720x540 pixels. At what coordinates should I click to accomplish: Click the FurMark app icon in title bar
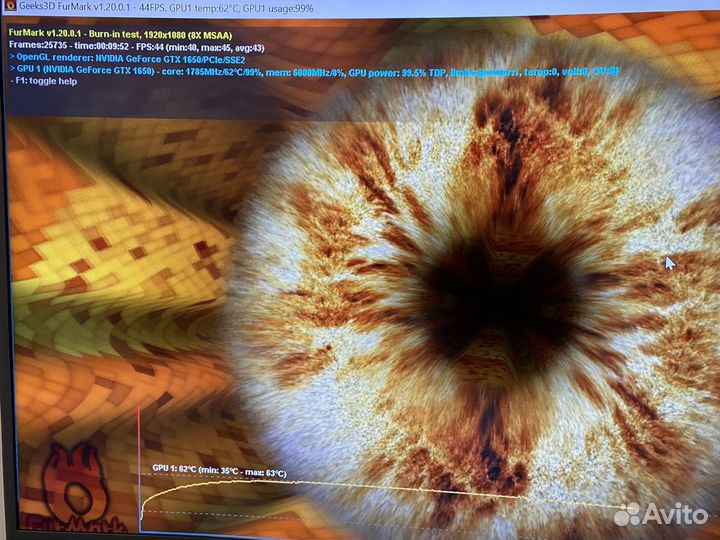tap(10, 7)
